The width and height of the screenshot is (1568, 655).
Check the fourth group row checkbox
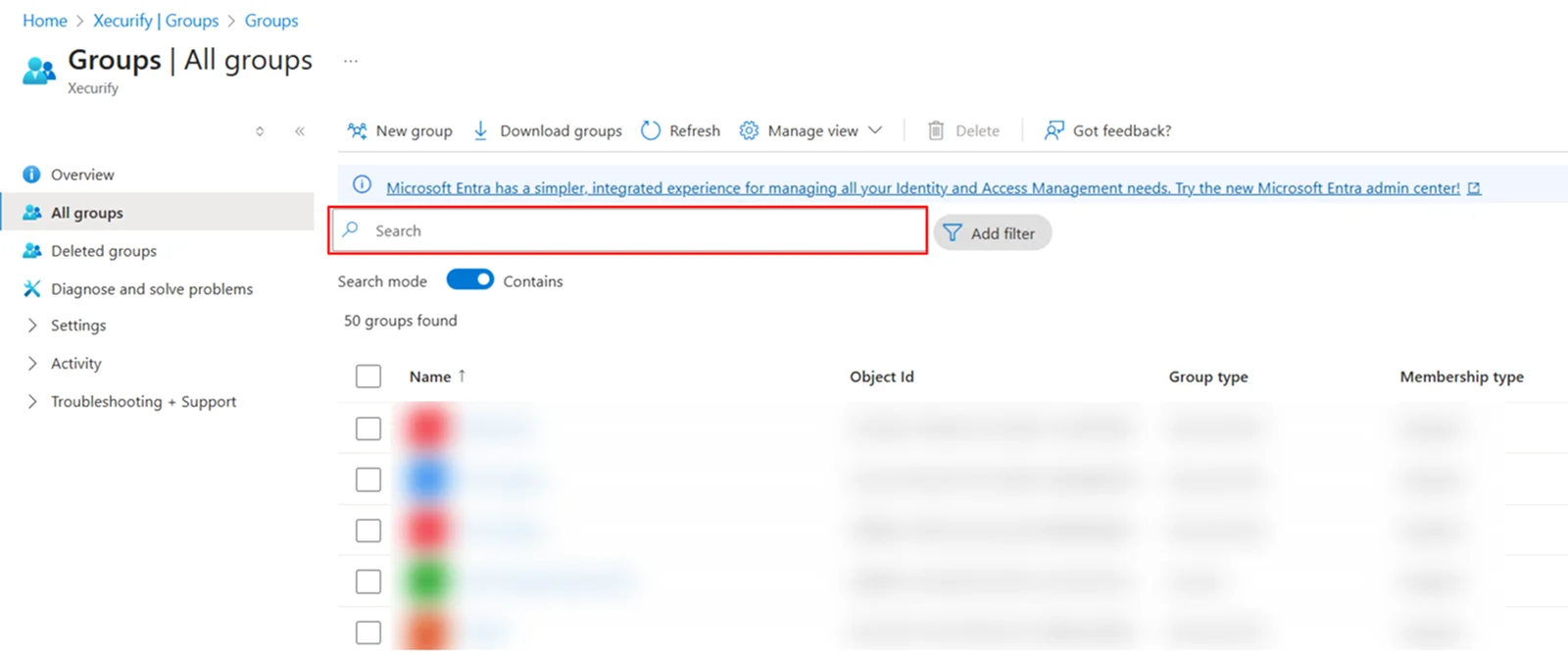(368, 581)
